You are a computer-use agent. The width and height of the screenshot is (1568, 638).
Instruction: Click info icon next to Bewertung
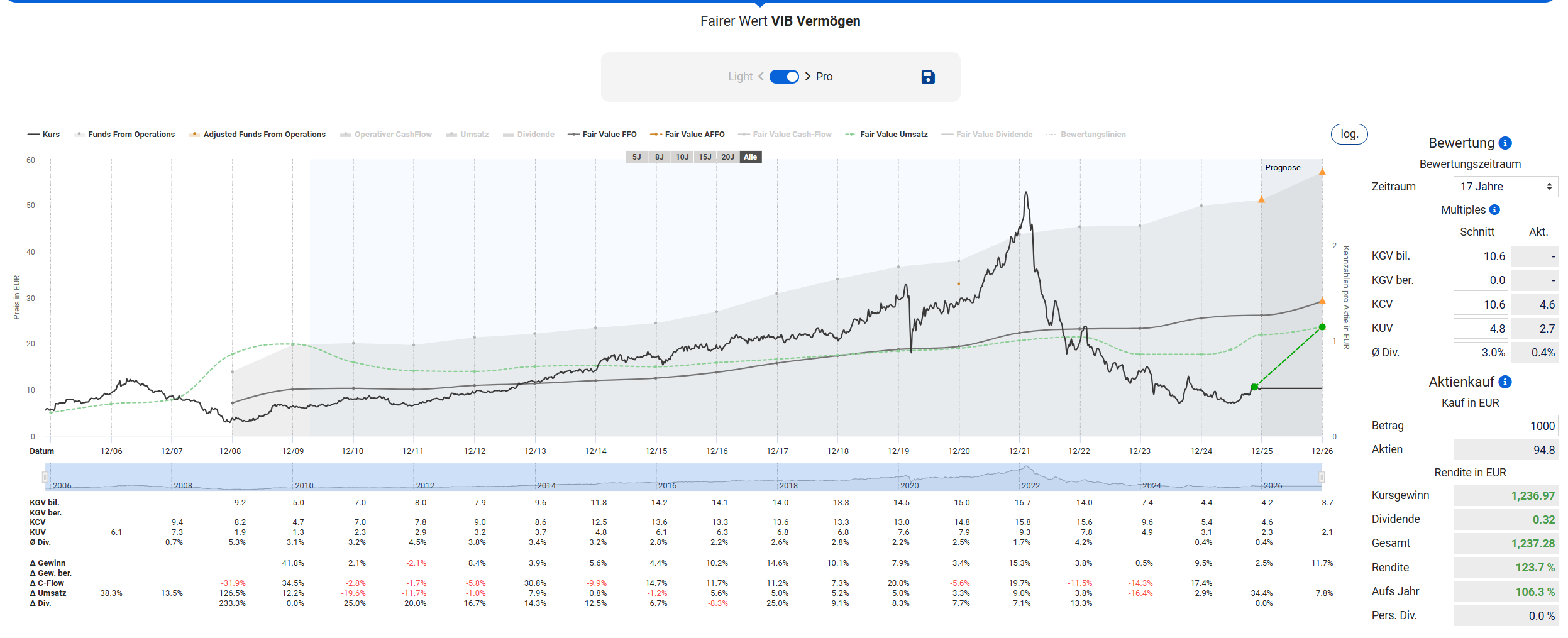[1505, 143]
